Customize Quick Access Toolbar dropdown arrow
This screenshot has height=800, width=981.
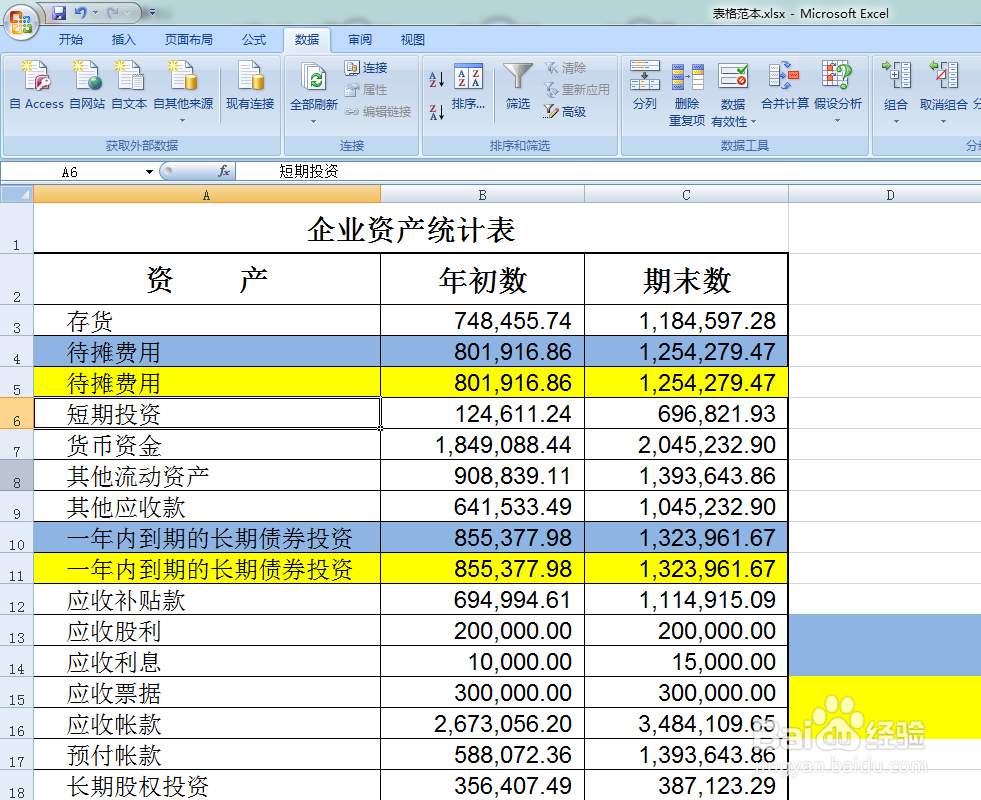(x=152, y=13)
